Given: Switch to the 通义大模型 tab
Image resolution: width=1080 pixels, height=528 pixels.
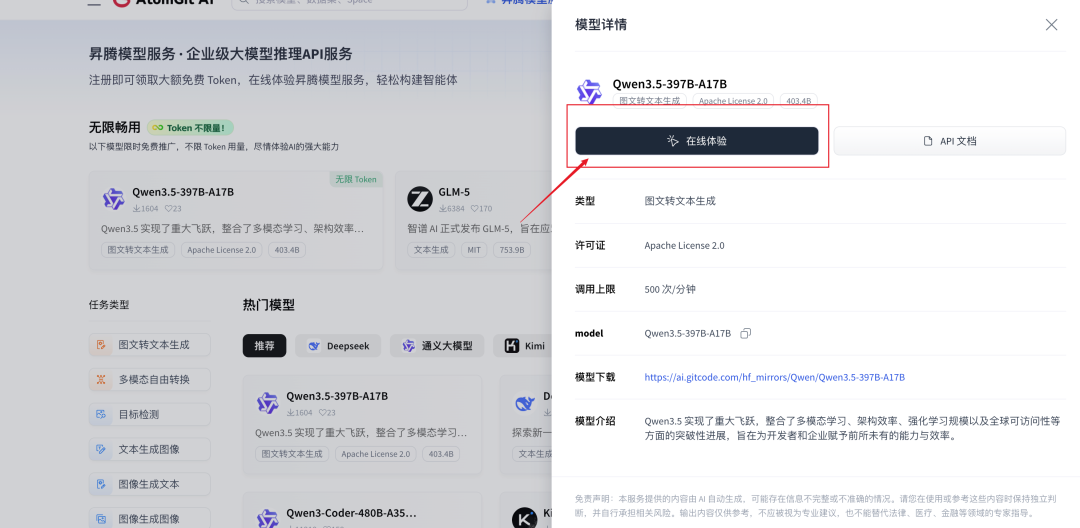Looking at the screenshot, I should [x=437, y=346].
